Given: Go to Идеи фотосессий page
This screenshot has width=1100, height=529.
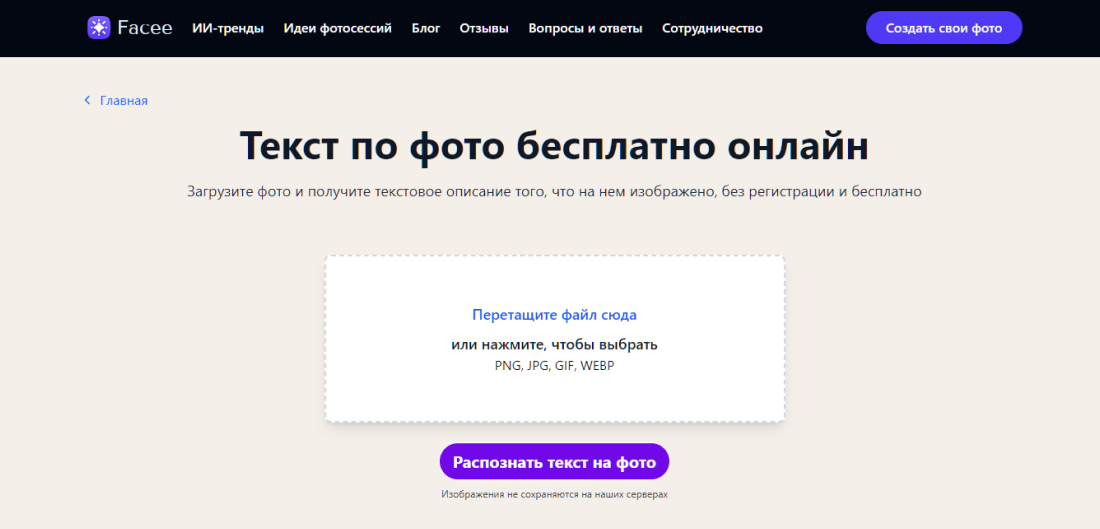Looking at the screenshot, I should pos(337,28).
